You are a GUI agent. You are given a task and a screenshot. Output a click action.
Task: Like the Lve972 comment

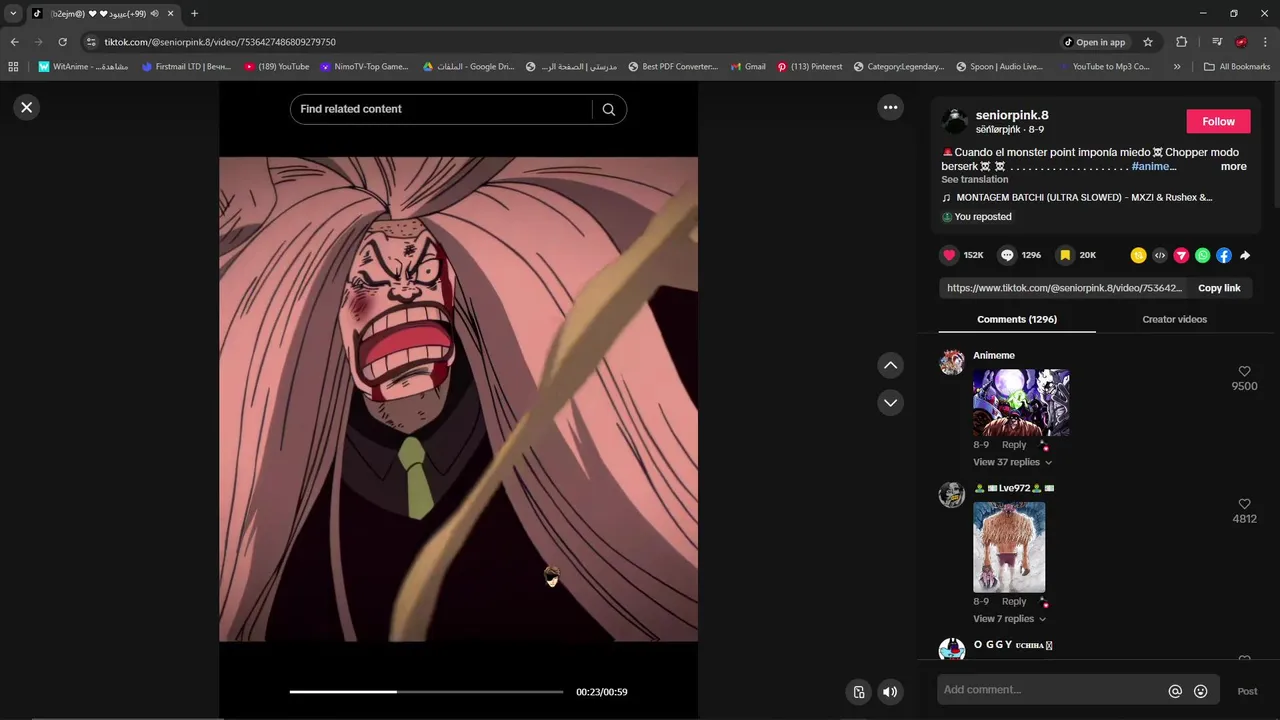(x=1244, y=504)
